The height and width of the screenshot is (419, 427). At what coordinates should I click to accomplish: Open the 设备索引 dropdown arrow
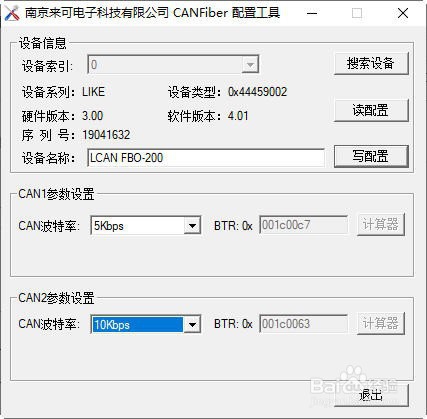pos(250,65)
